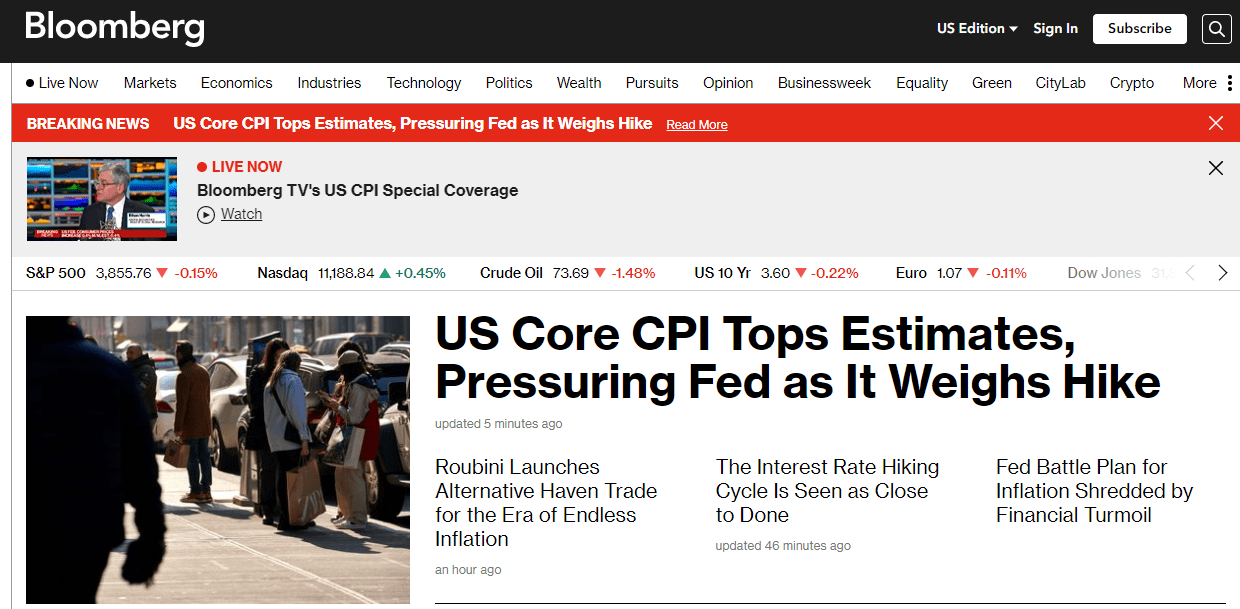Open the Bloomberg TV live video thumbnail
Viewport: 1240px width, 609px height.
click(x=102, y=199)
